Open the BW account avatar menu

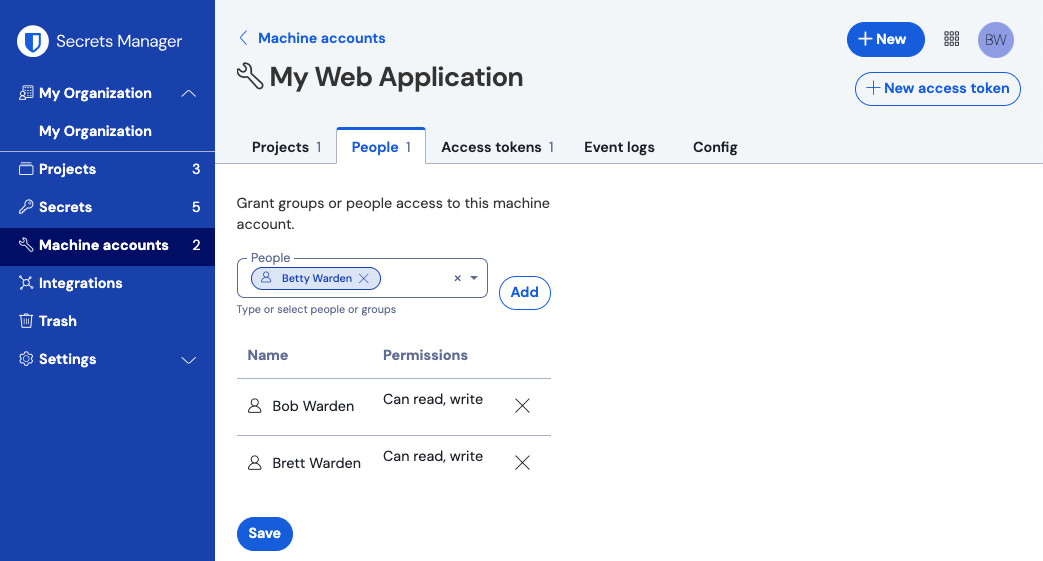(995, 39)
